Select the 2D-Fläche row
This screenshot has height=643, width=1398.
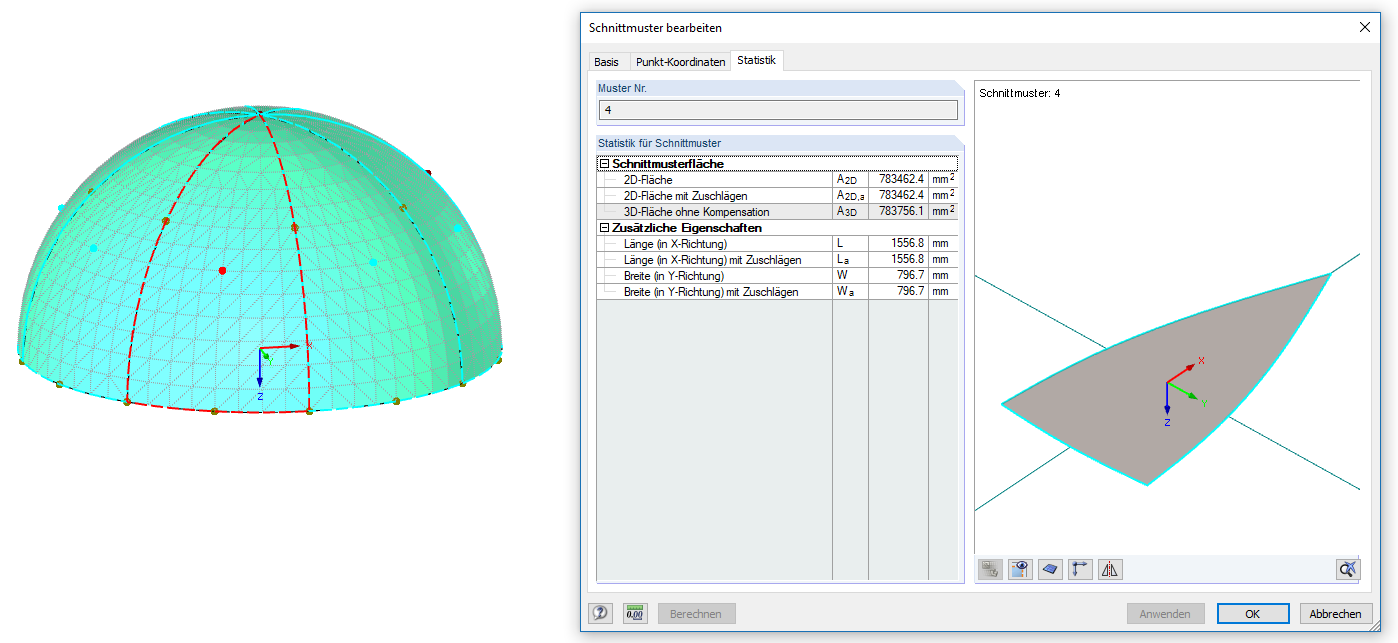777,179
